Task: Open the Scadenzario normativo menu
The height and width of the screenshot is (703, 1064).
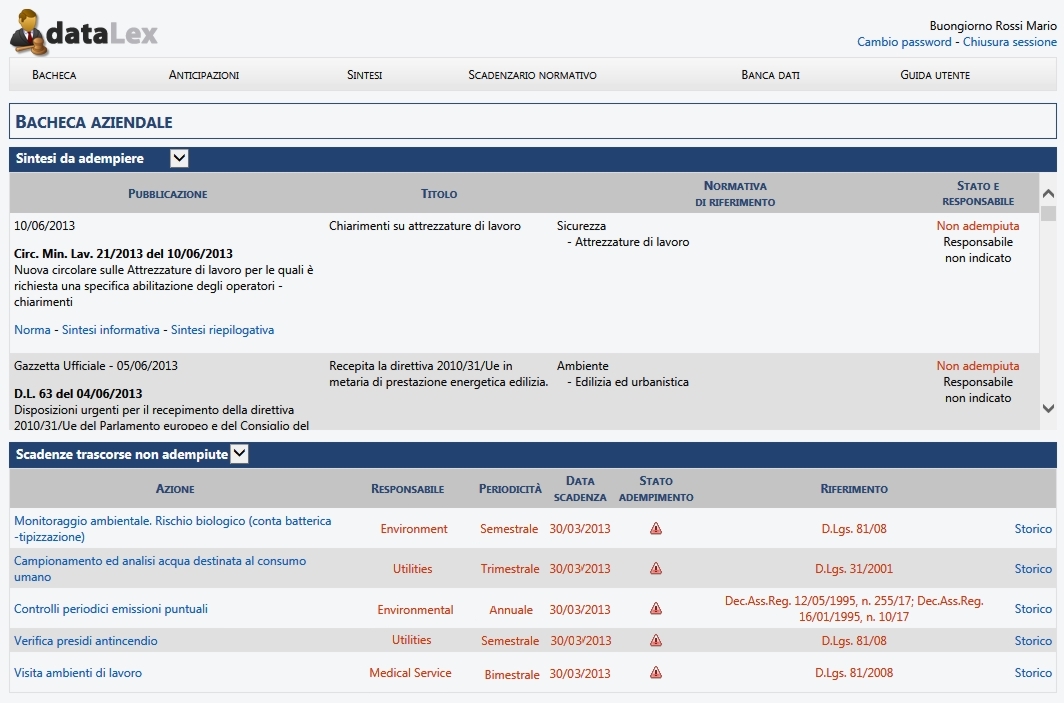Action: 533,75
